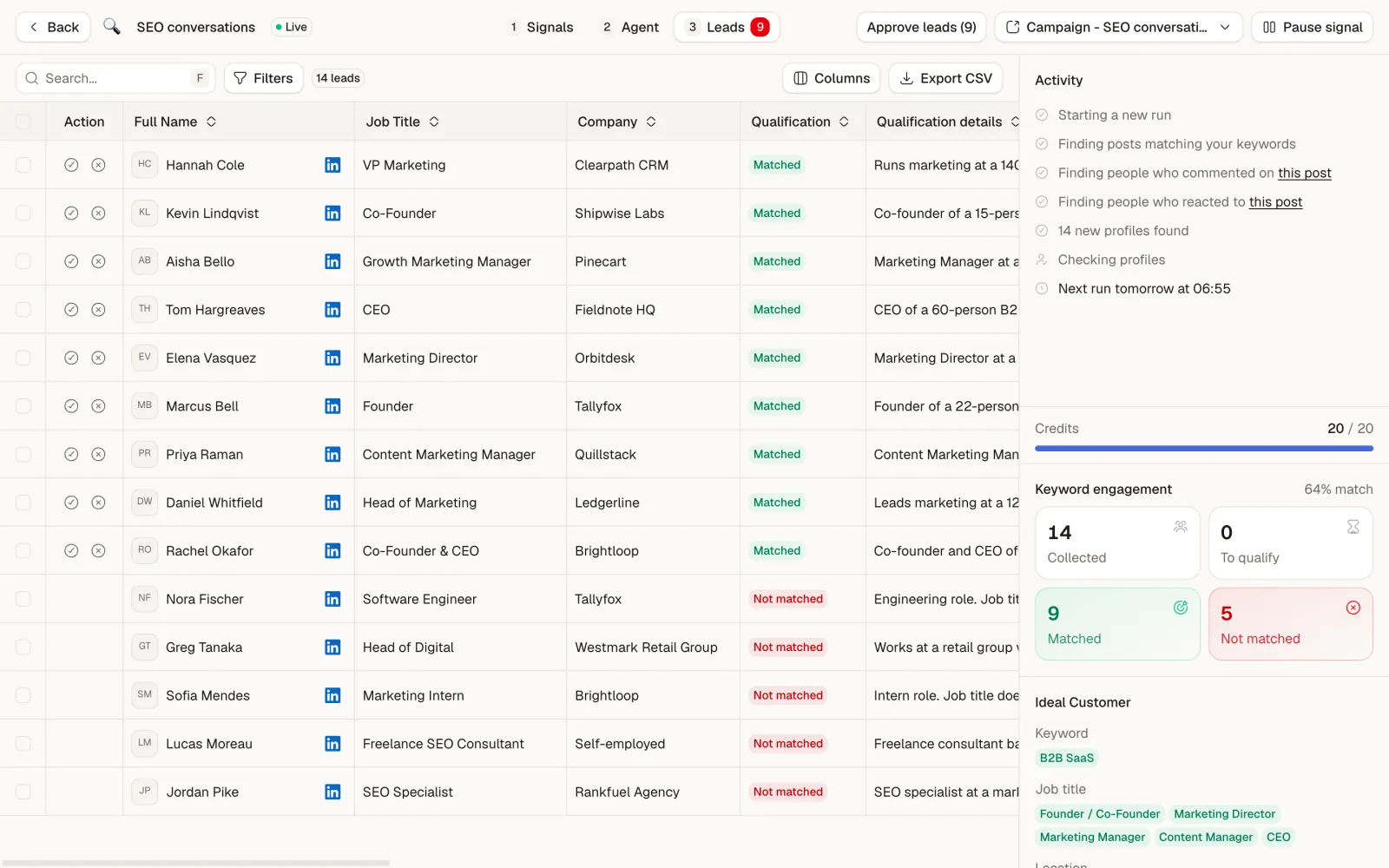Open 'this post' link for commented people
This screenshot has width=1389, height=868.
[x=1304, y=173]
